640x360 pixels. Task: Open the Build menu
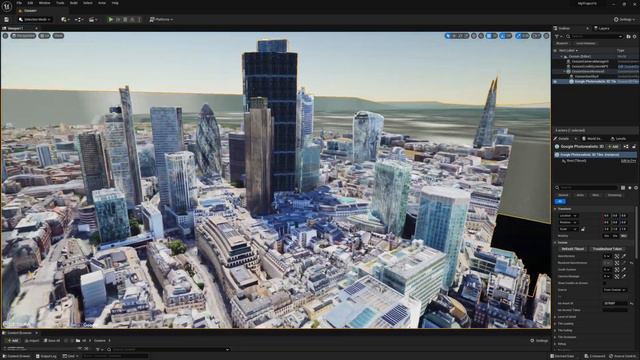(74, 3)
